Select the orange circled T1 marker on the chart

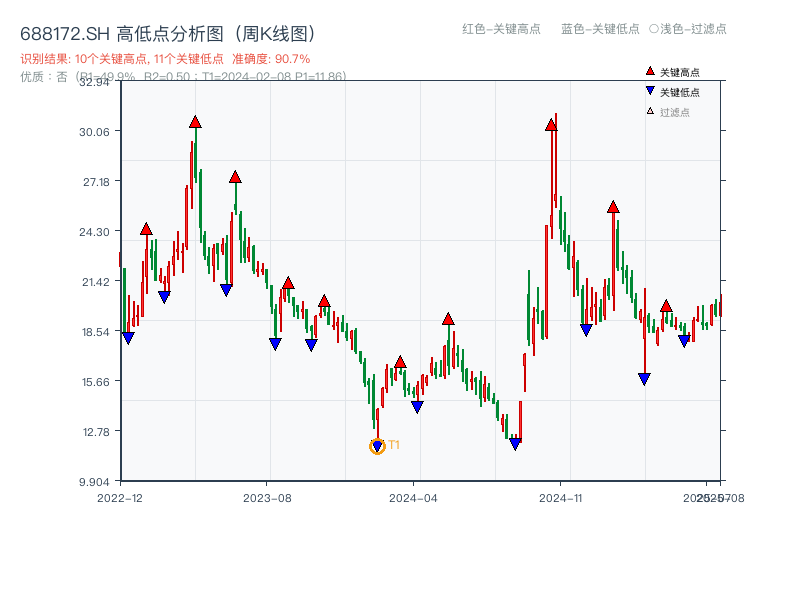377,444
